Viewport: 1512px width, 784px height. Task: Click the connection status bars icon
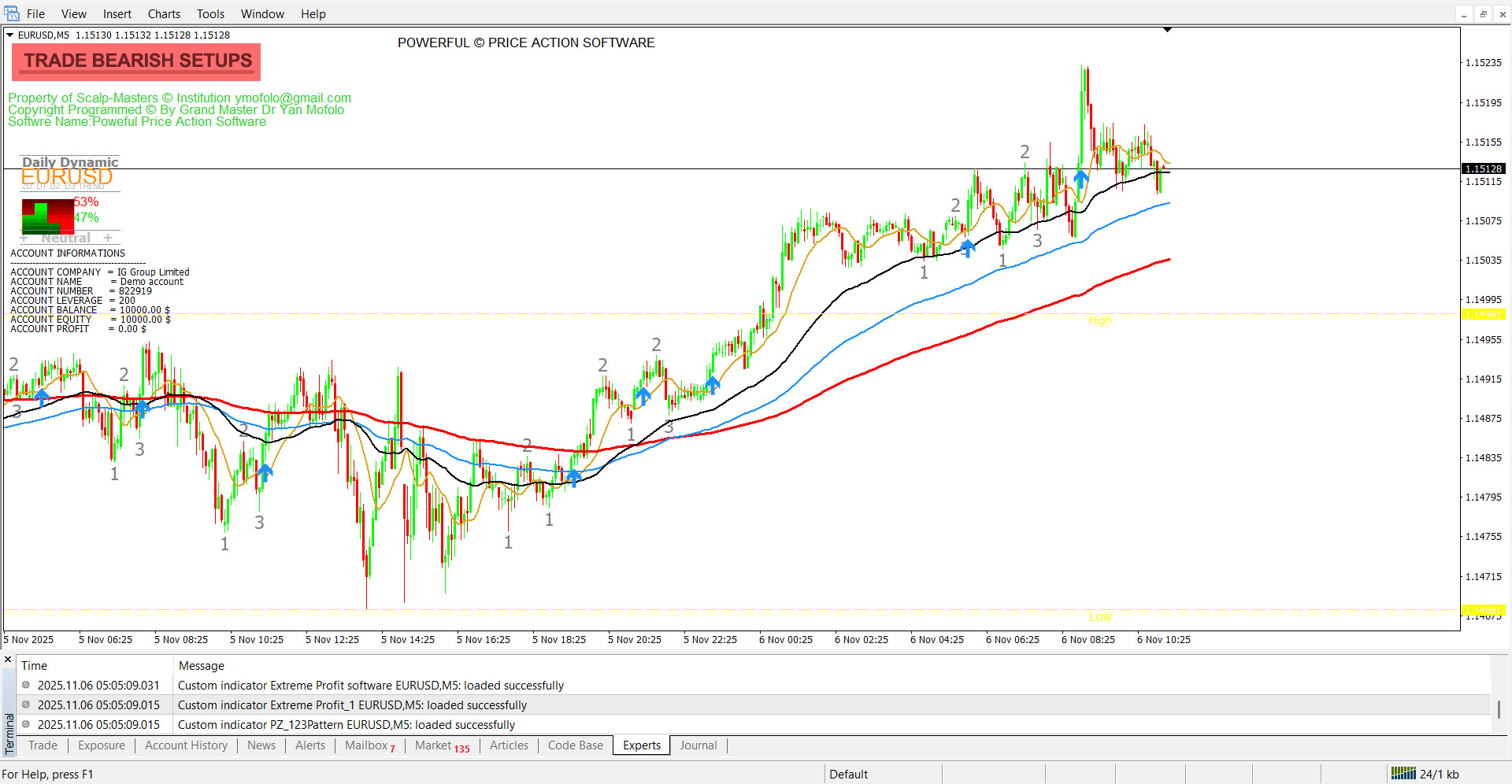pos(1403,774)
